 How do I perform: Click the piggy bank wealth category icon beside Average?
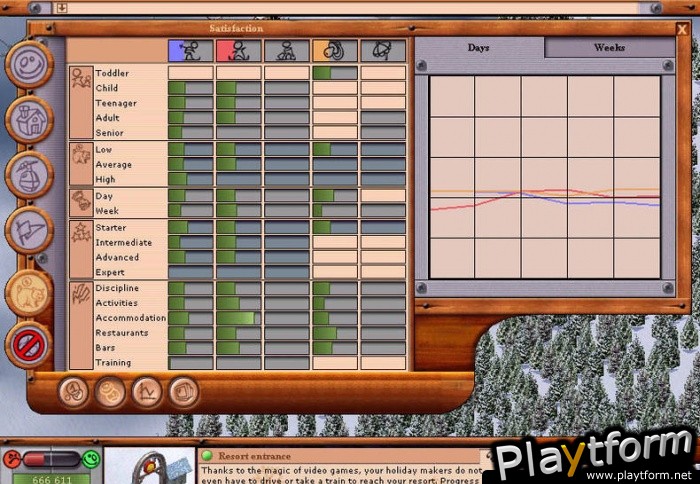[x=81, y=163]
